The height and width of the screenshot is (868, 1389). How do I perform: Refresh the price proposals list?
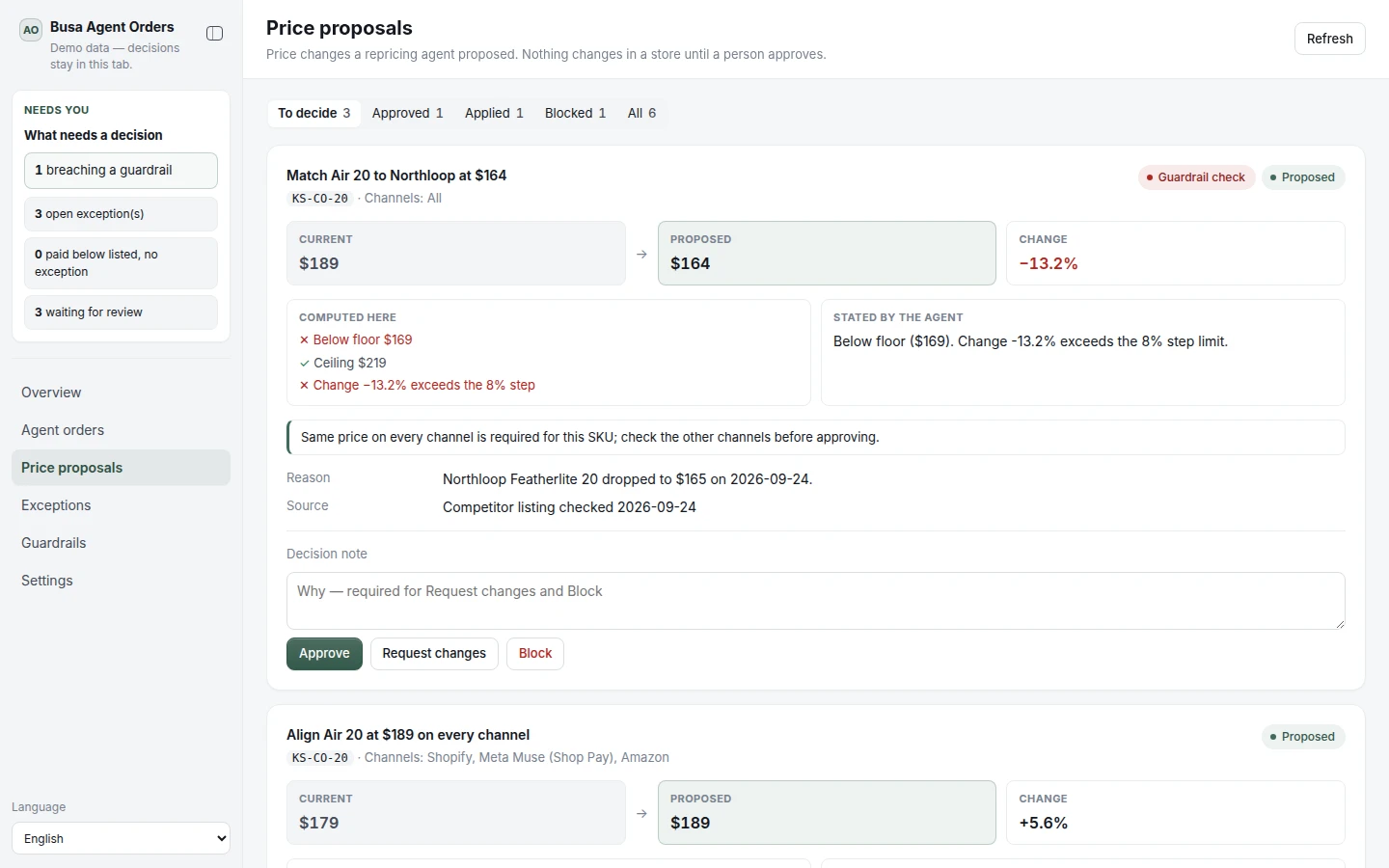(x=1329, y=39)
